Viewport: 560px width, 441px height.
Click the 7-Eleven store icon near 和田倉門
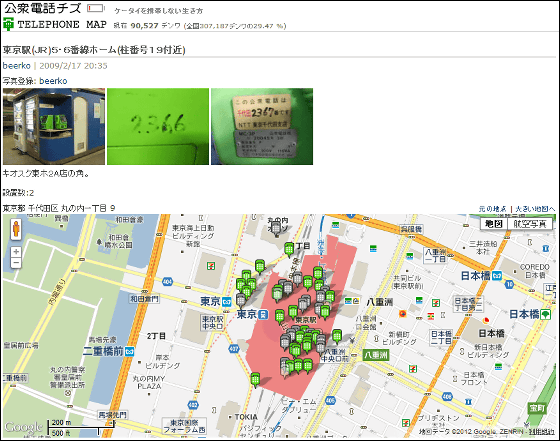pos(211,266)
